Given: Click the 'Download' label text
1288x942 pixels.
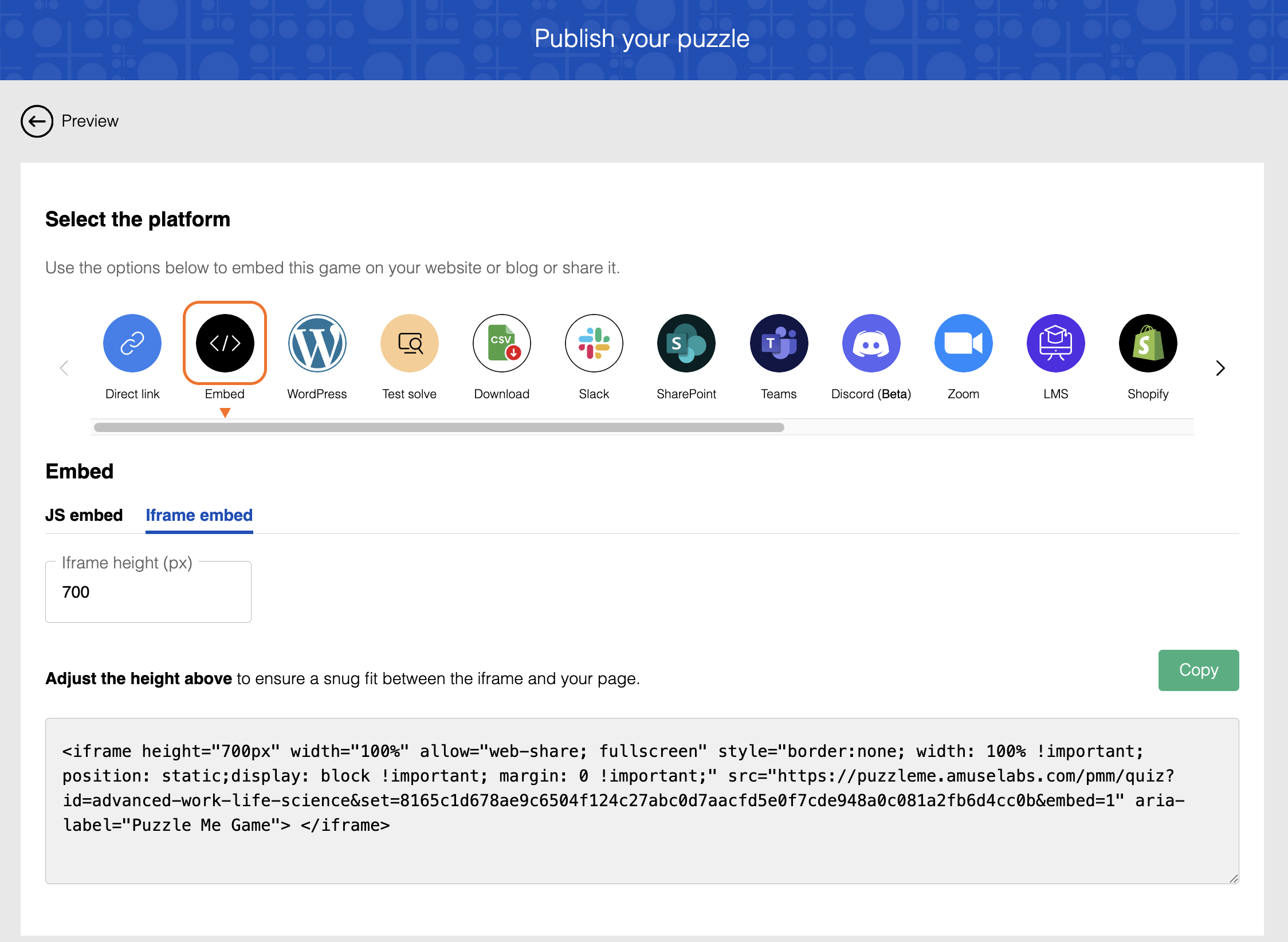Looking at the screenshot, I should pyautogui.click(x=502, y=394).
